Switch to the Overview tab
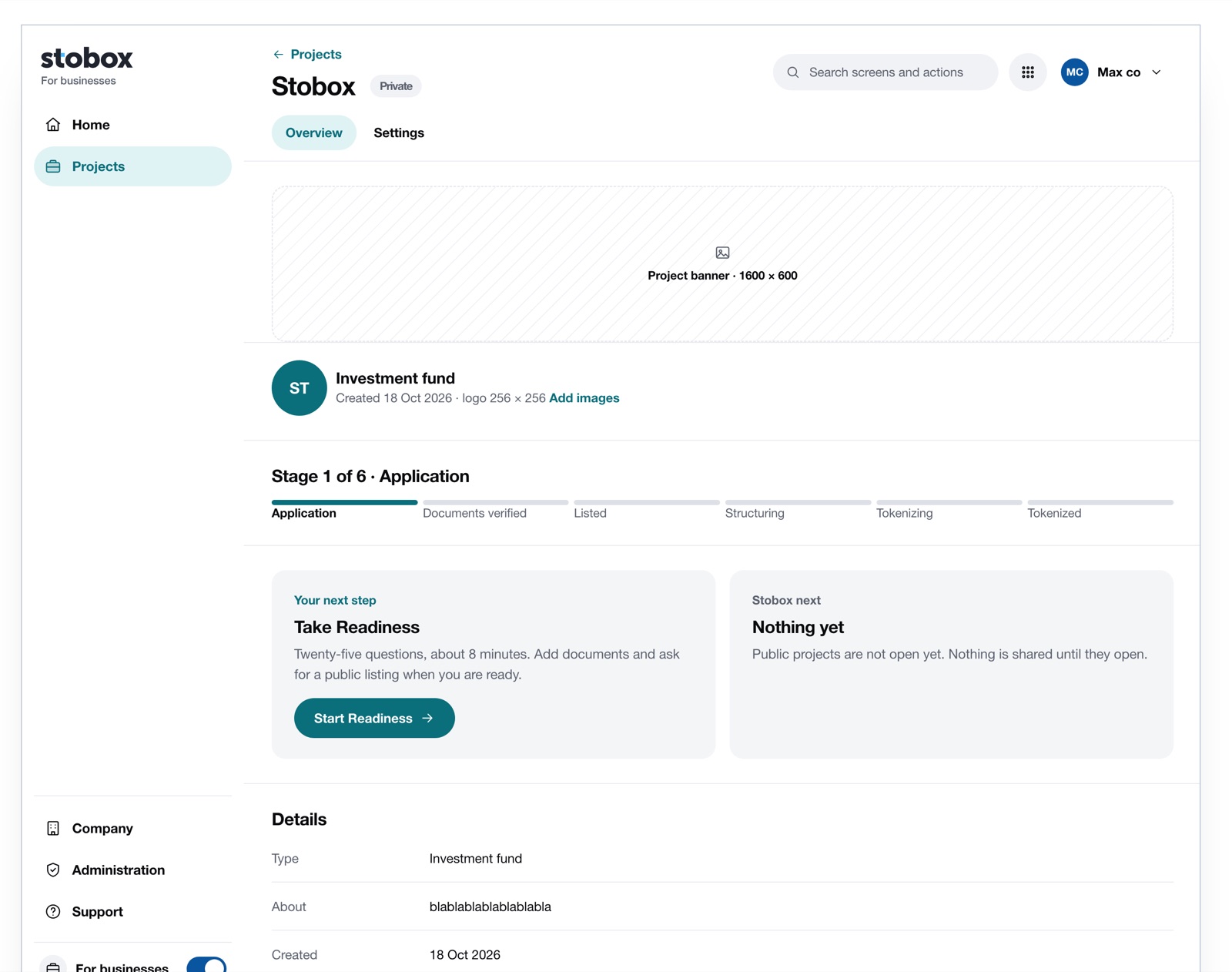 pos(314,132)
